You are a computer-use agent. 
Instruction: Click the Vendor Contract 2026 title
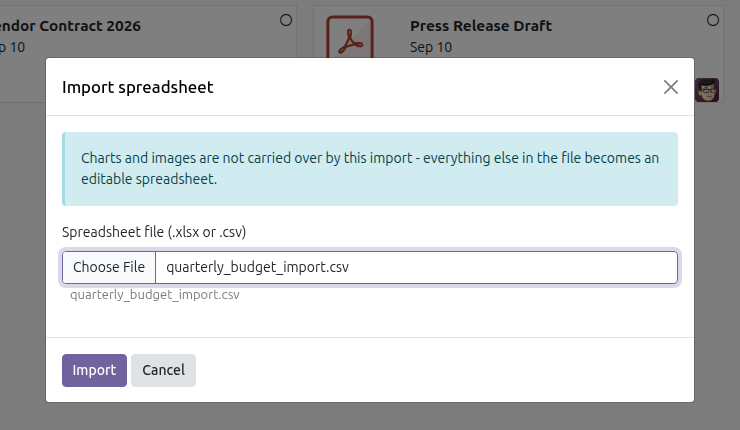pos(70,26)
